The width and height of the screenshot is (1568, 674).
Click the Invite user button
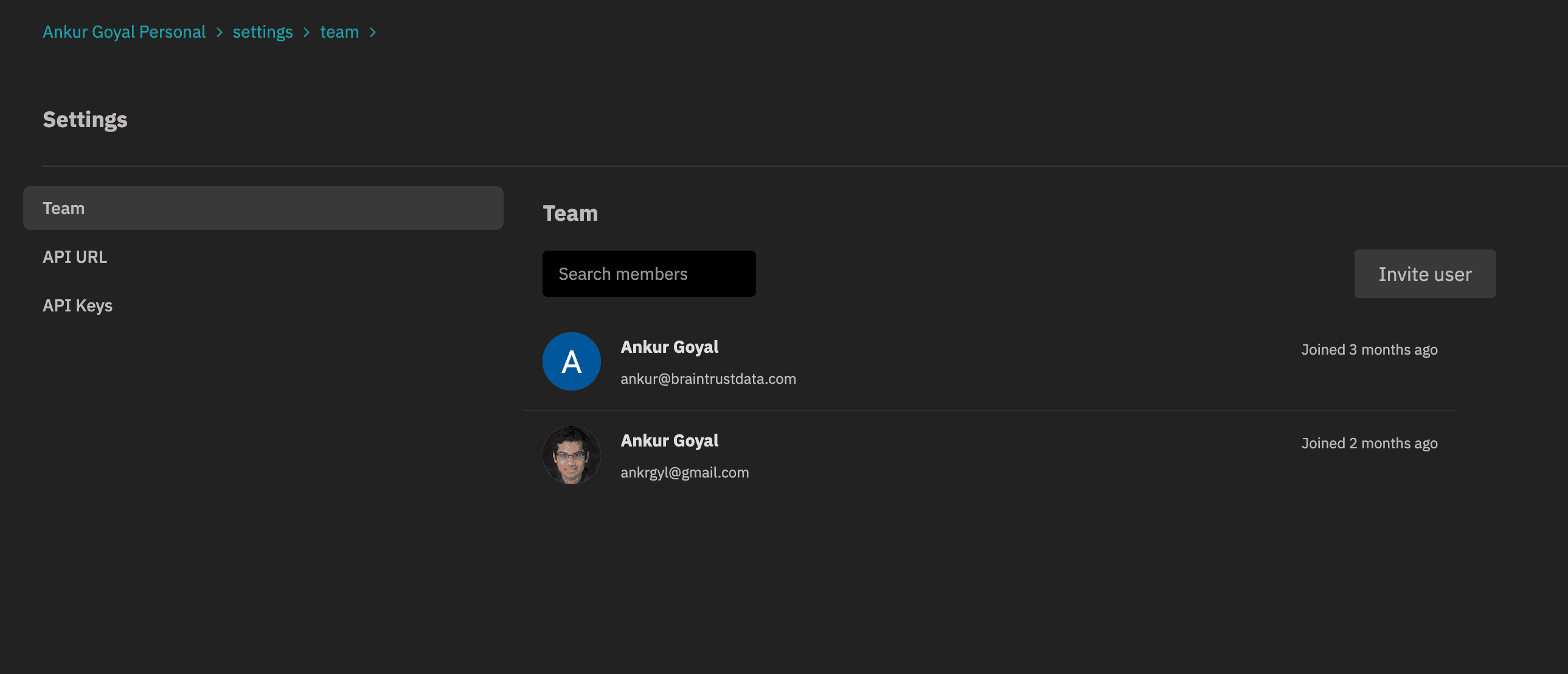(1425, 273)
